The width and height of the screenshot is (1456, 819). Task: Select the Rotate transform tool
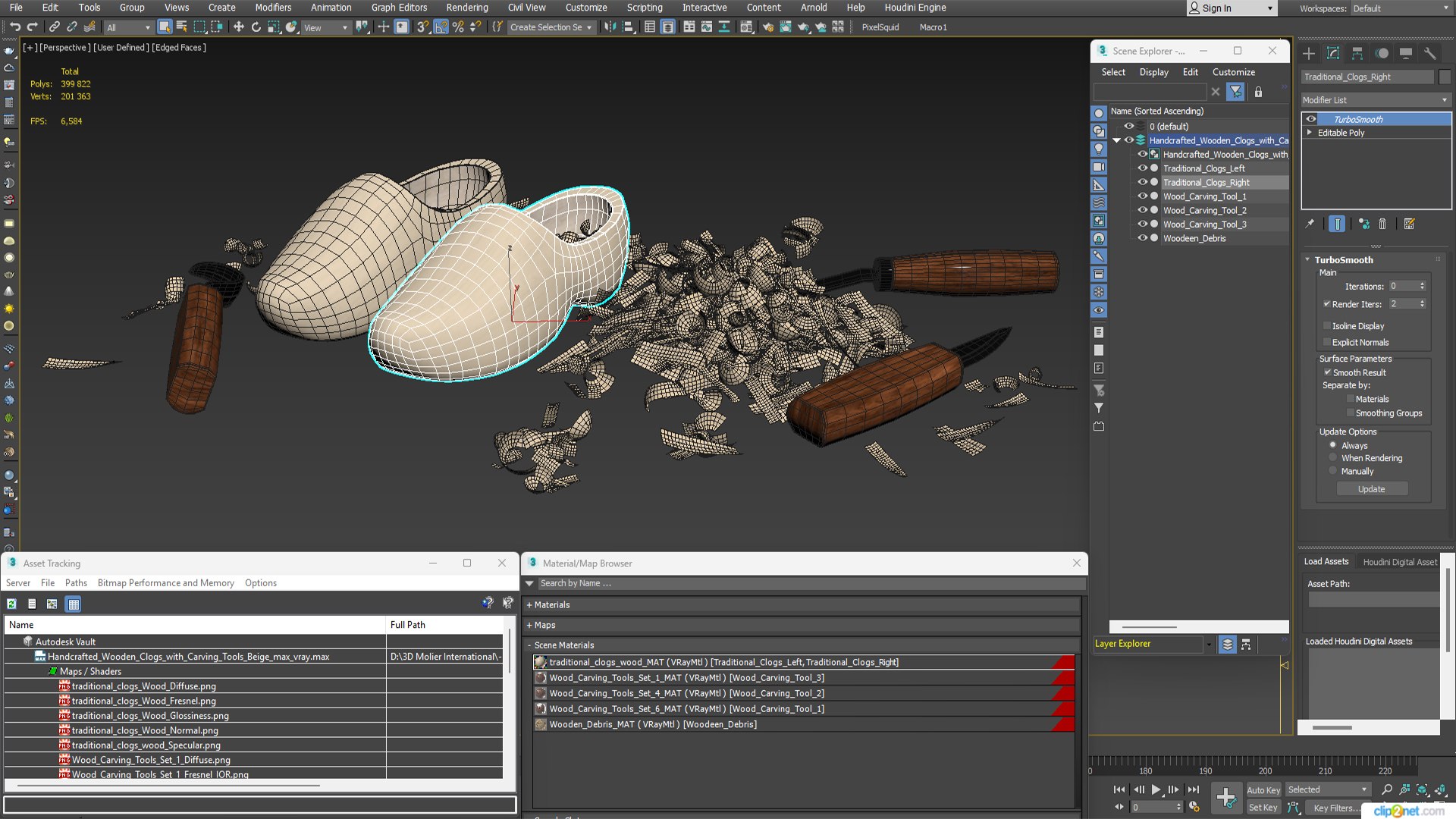(x=256, y=27)
